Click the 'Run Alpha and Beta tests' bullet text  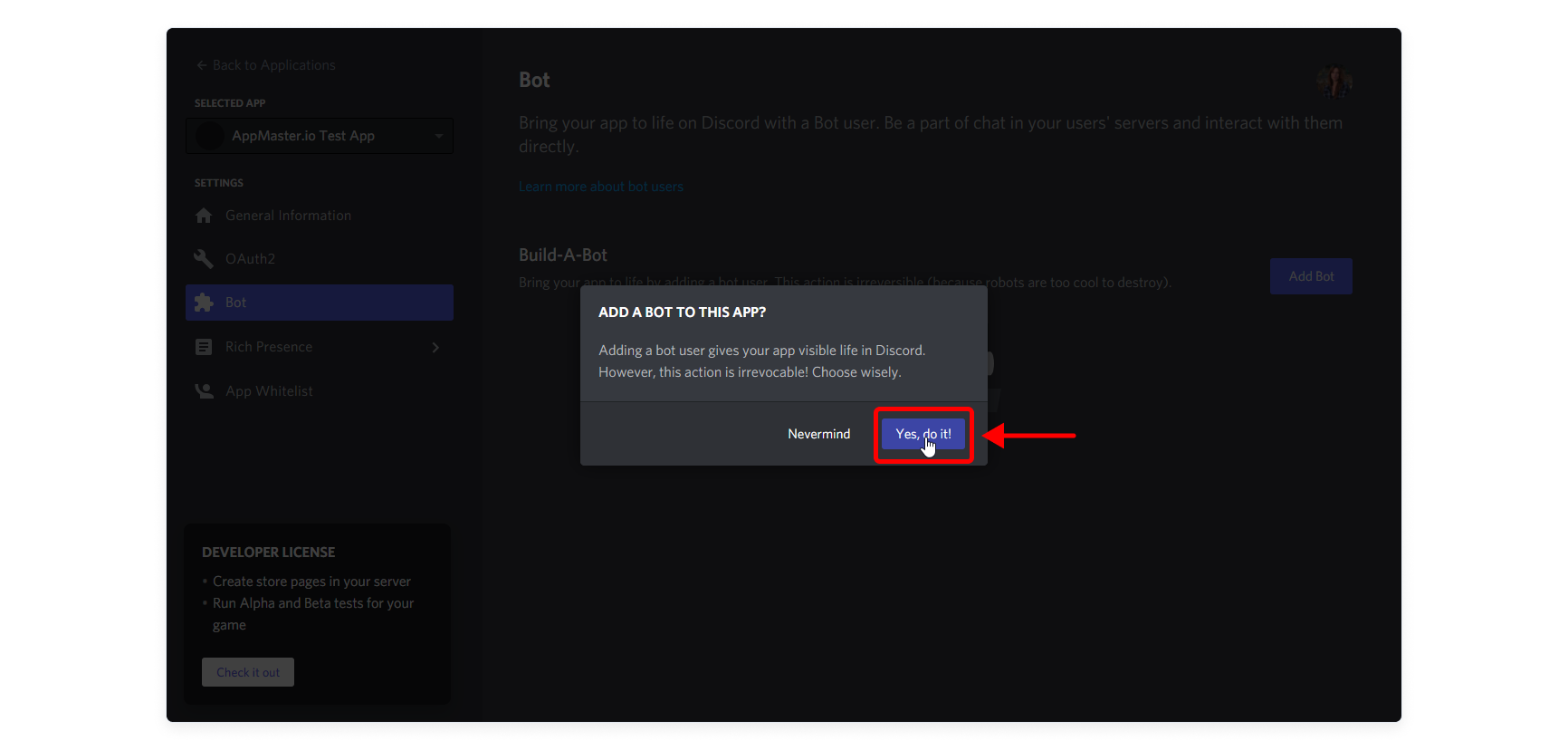click(x=313, y=614)
